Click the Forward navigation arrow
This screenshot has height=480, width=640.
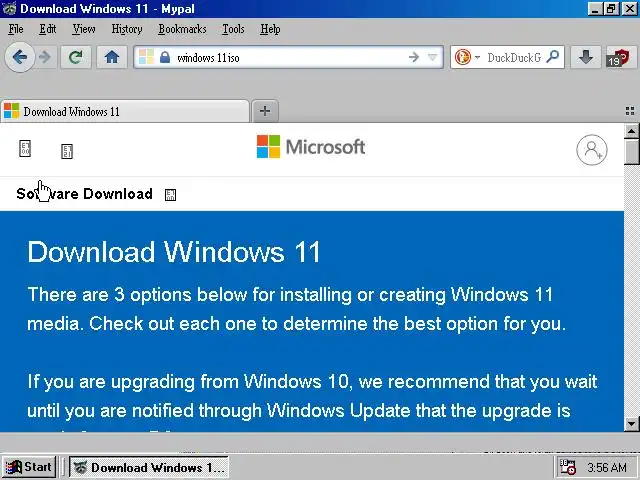point(44,57)
